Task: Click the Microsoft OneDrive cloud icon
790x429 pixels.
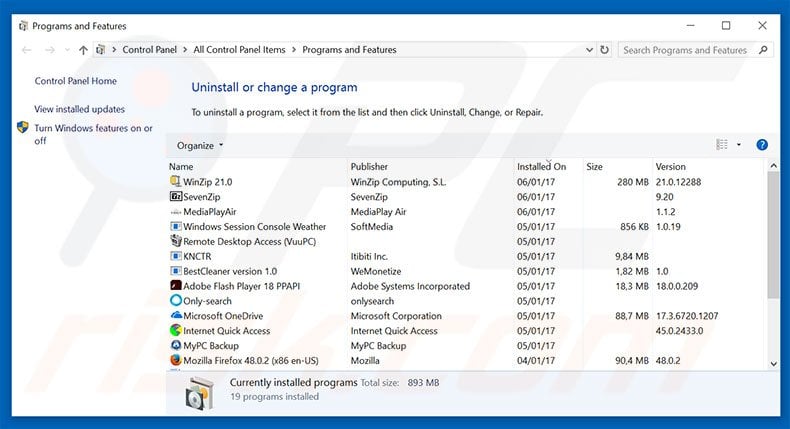Action: coord(176,315)
